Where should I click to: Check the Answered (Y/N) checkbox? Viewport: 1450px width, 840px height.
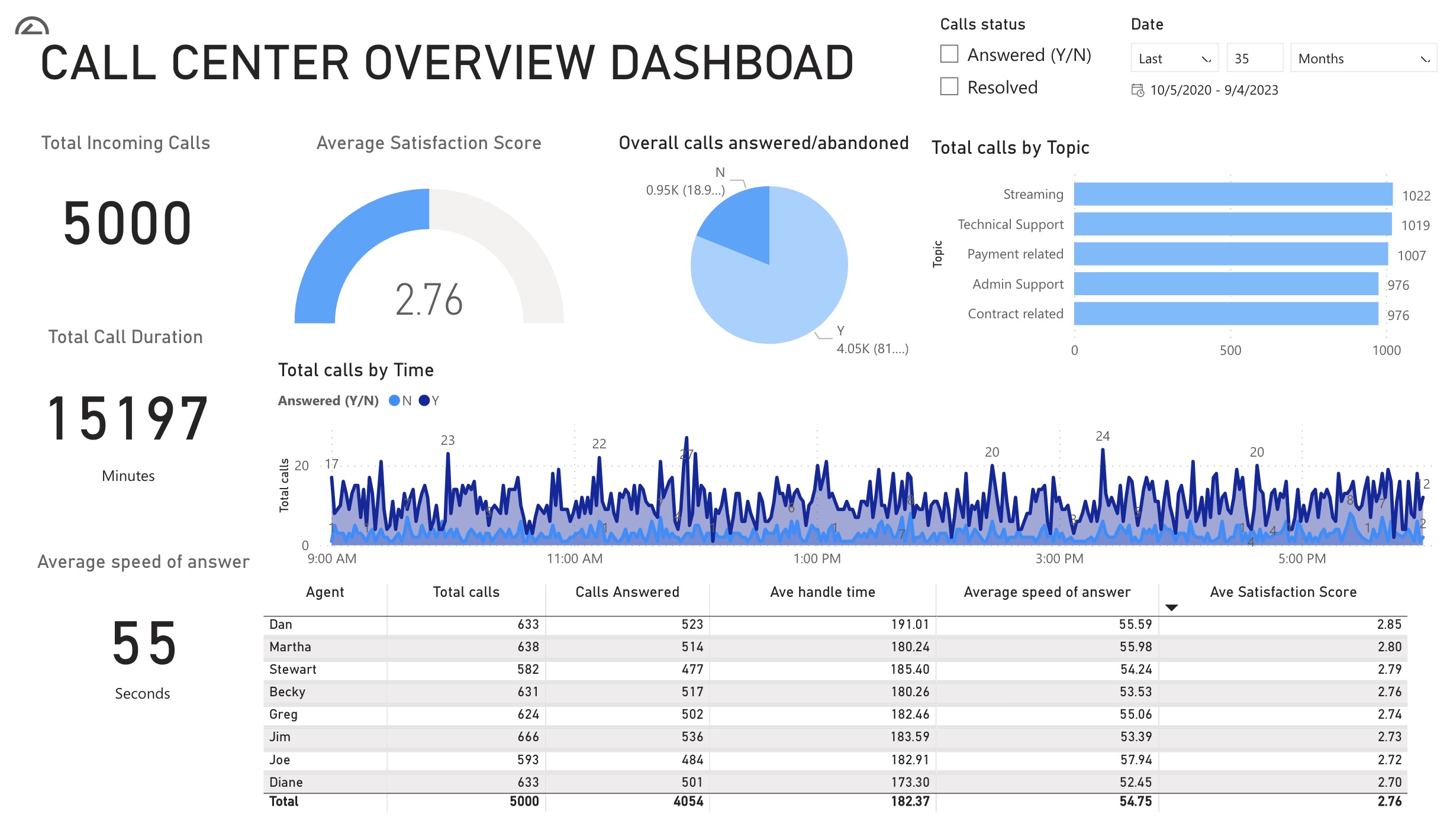[x=949, y=54]
